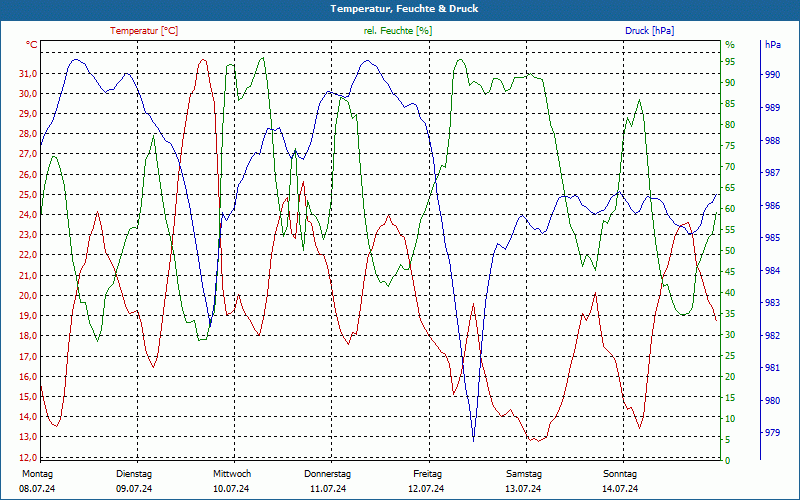Select the 'Sonntag' day label

click(620, 473)
